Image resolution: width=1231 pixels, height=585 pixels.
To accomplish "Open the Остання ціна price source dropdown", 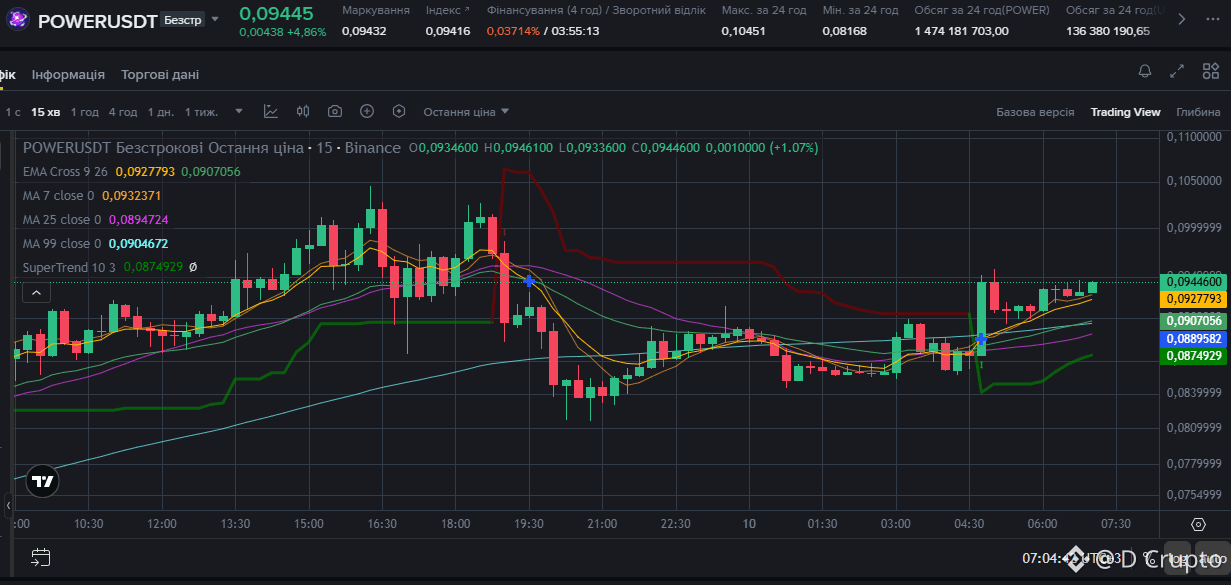I will [466, 112].
